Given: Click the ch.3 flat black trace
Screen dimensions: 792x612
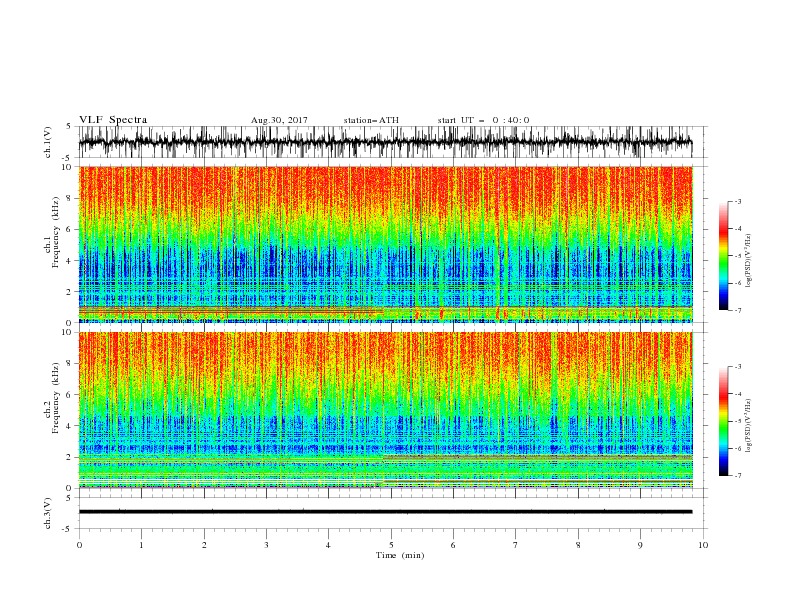Looking at the screenshot, I should (x=385, y=512).
